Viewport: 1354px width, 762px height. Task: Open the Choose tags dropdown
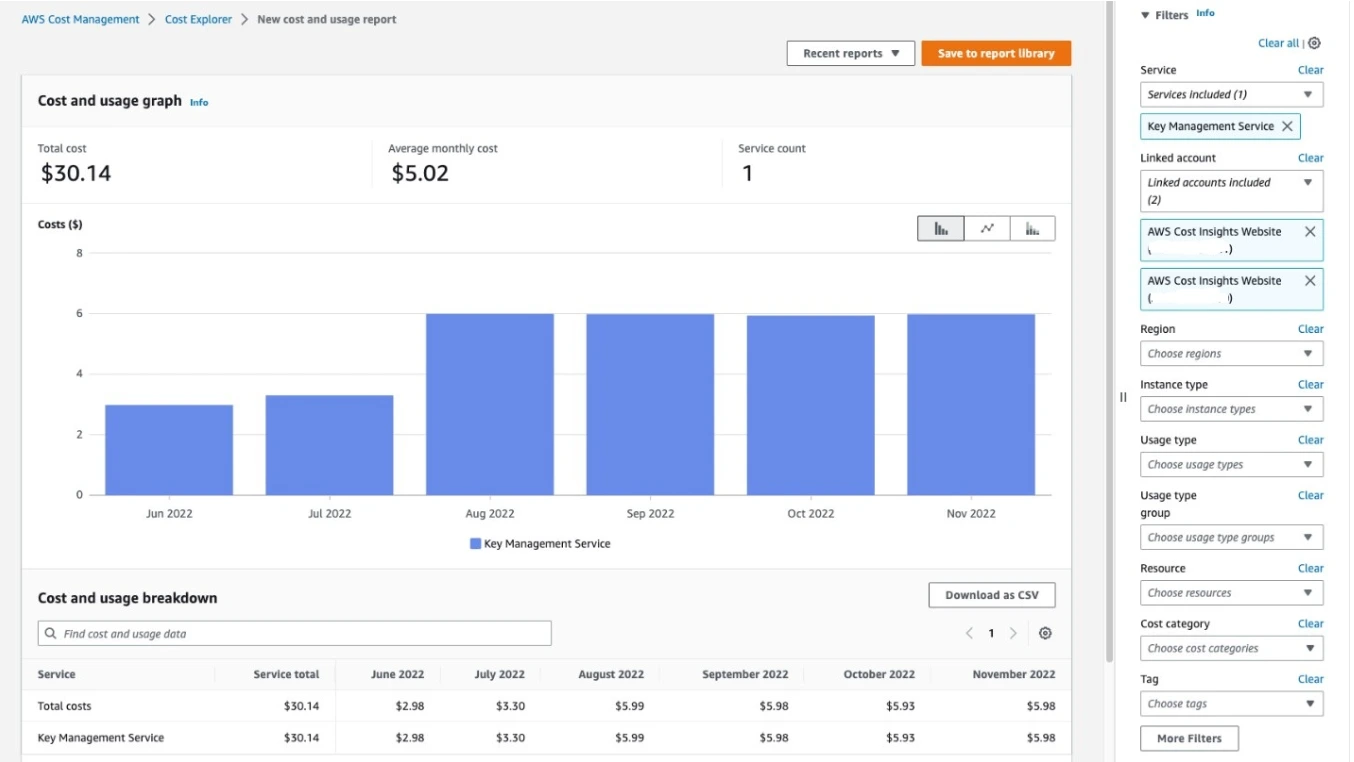click(x=1231, y=703)
